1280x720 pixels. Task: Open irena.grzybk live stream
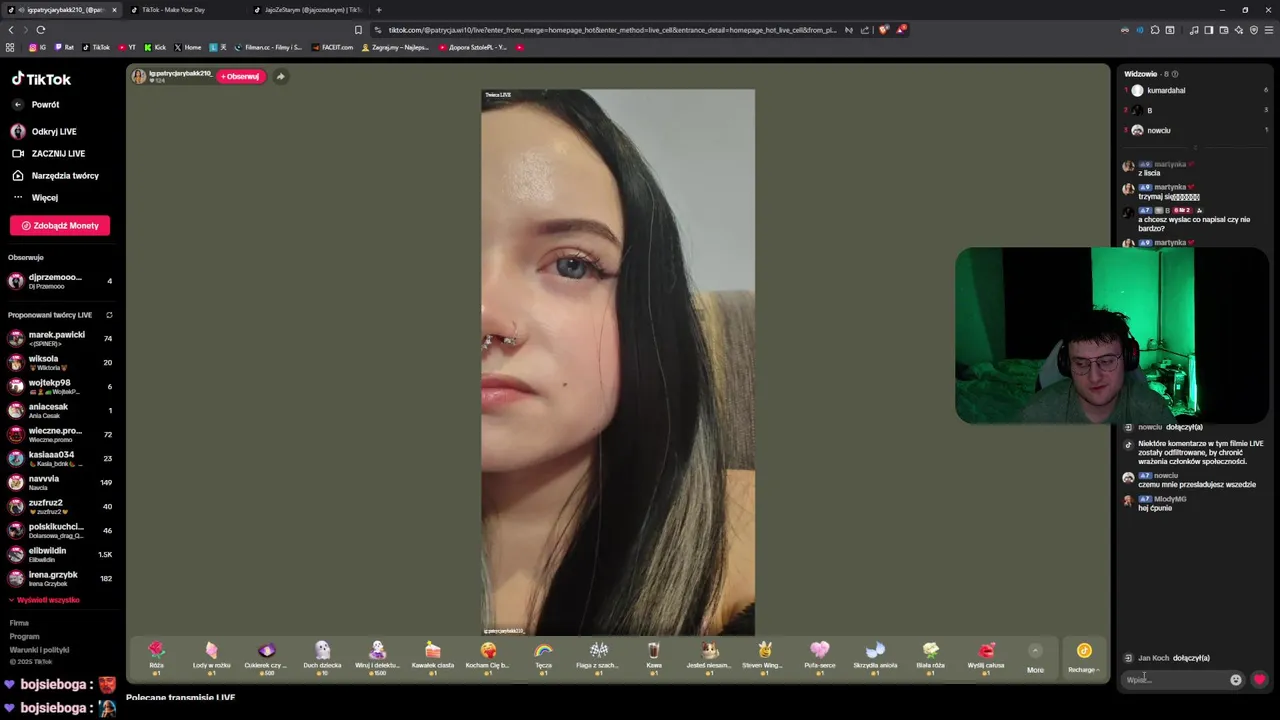(60, 579)
